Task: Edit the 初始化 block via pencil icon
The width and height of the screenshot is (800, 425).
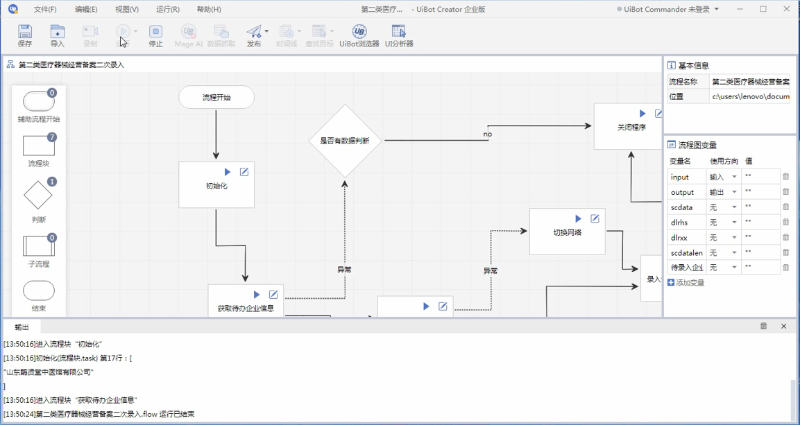Action: (244, 172)
